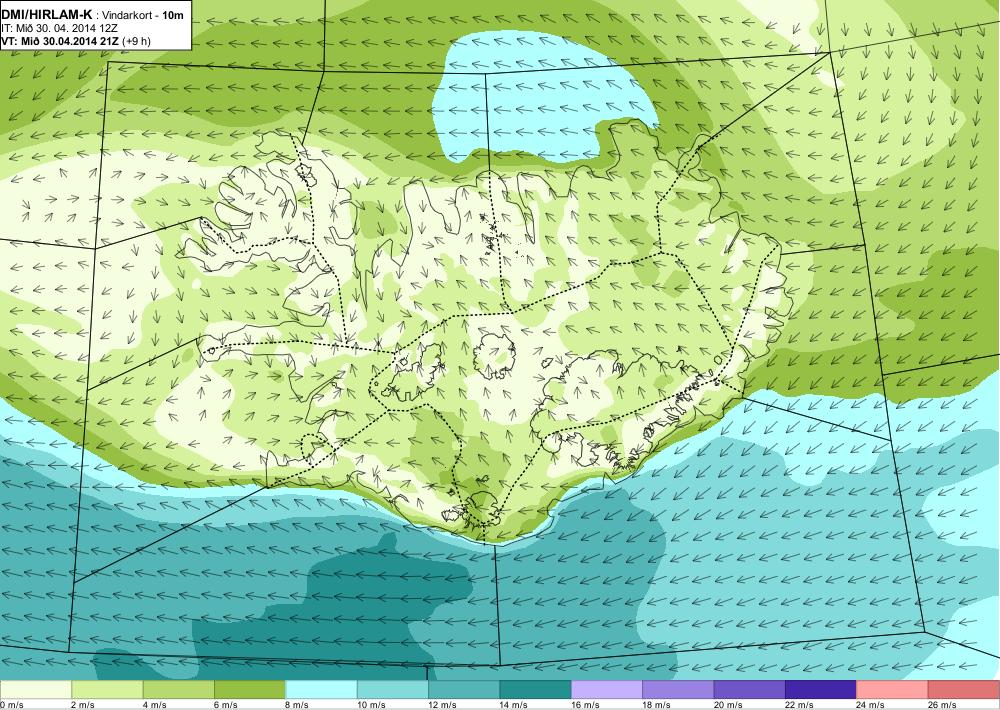1000x710 pixels.
Task: Click the legend swatch between 2 and 4 m/s
Action: pos(107,690)
